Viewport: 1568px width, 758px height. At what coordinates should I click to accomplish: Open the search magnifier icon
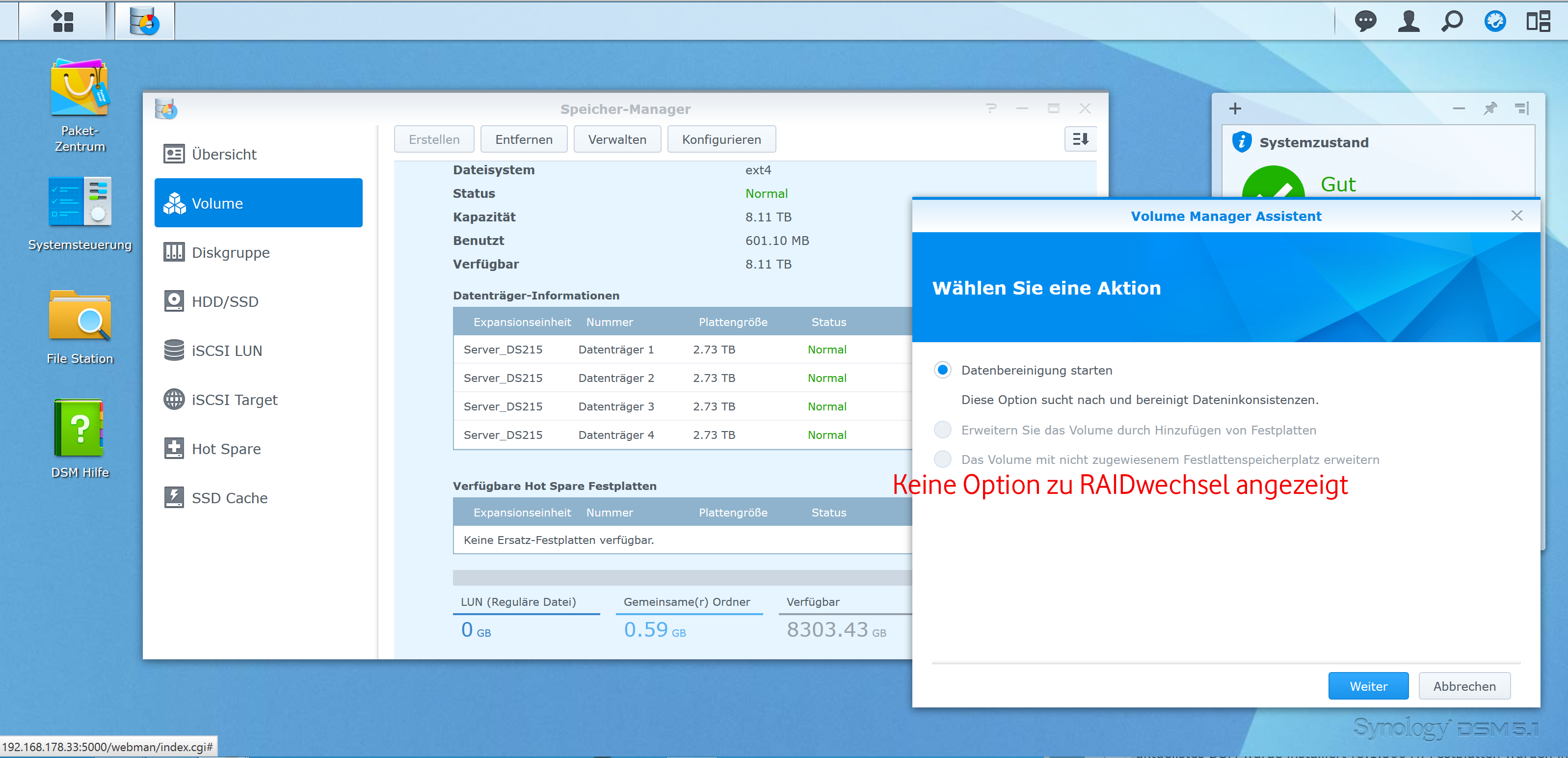pos(1452,21)
